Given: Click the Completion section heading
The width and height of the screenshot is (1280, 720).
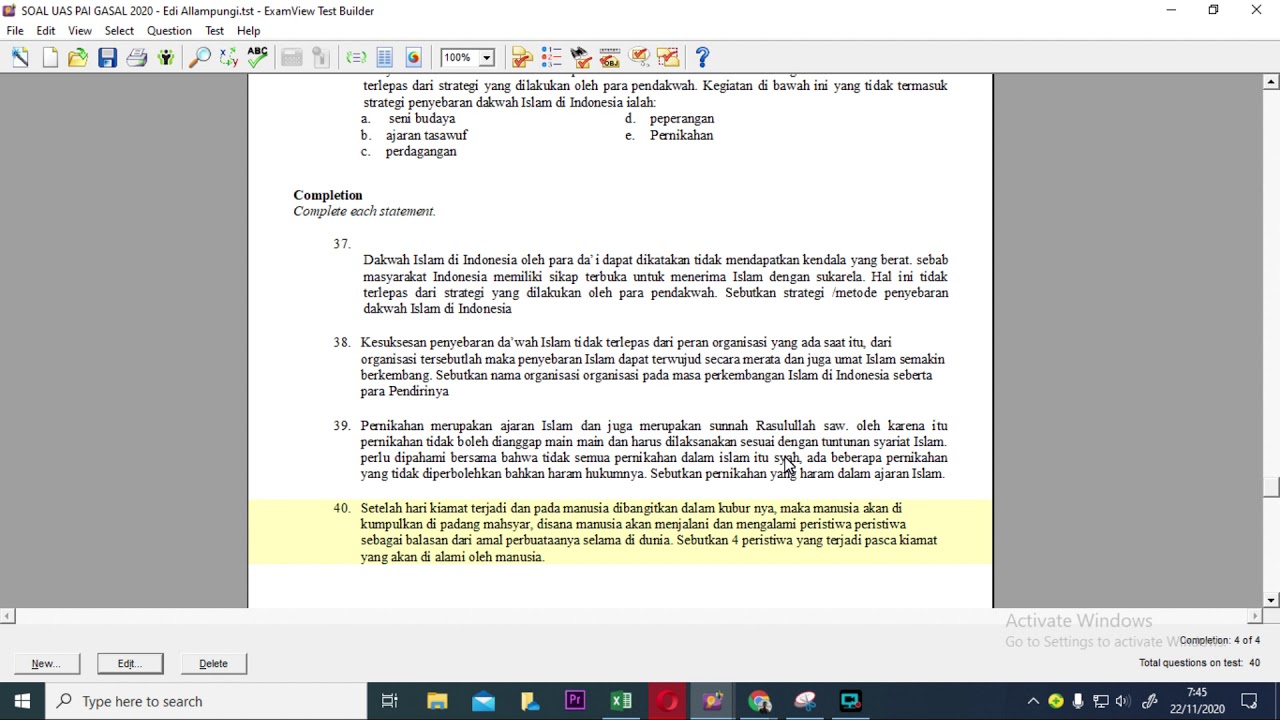Looking at the screenshot, I should click(328, 195).
